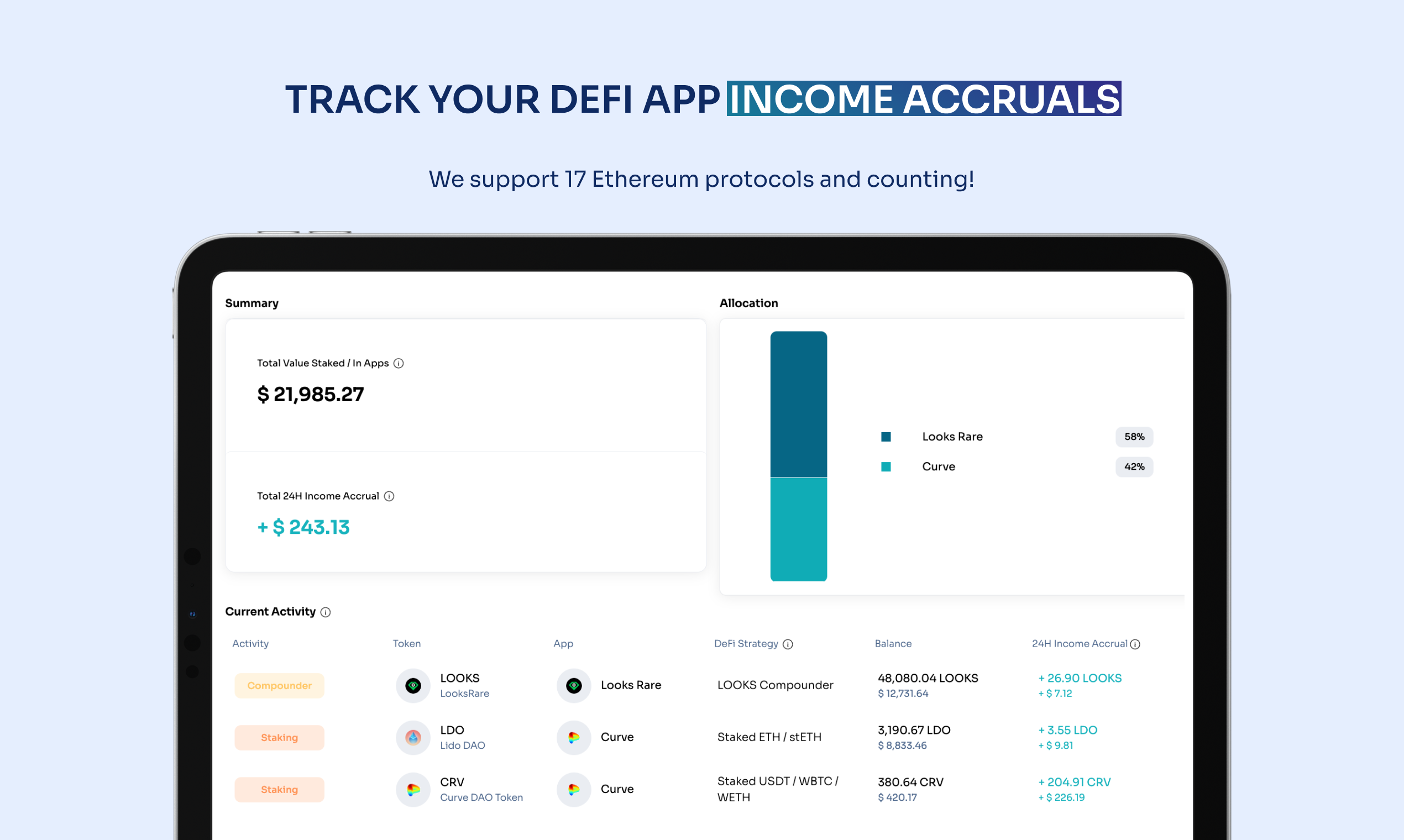Click Curve label in allocation legend
The height and width of the screenshot is (840, 1404).
938,467
